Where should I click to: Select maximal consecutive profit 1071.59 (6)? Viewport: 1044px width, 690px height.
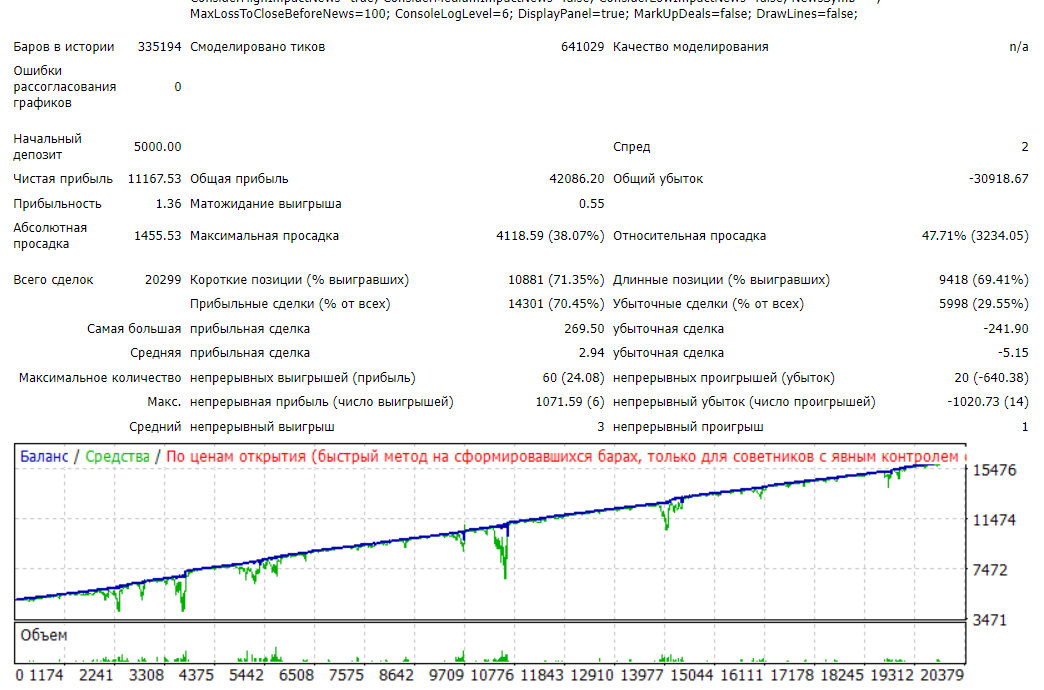pyautogui.click(x=570, y=402)
